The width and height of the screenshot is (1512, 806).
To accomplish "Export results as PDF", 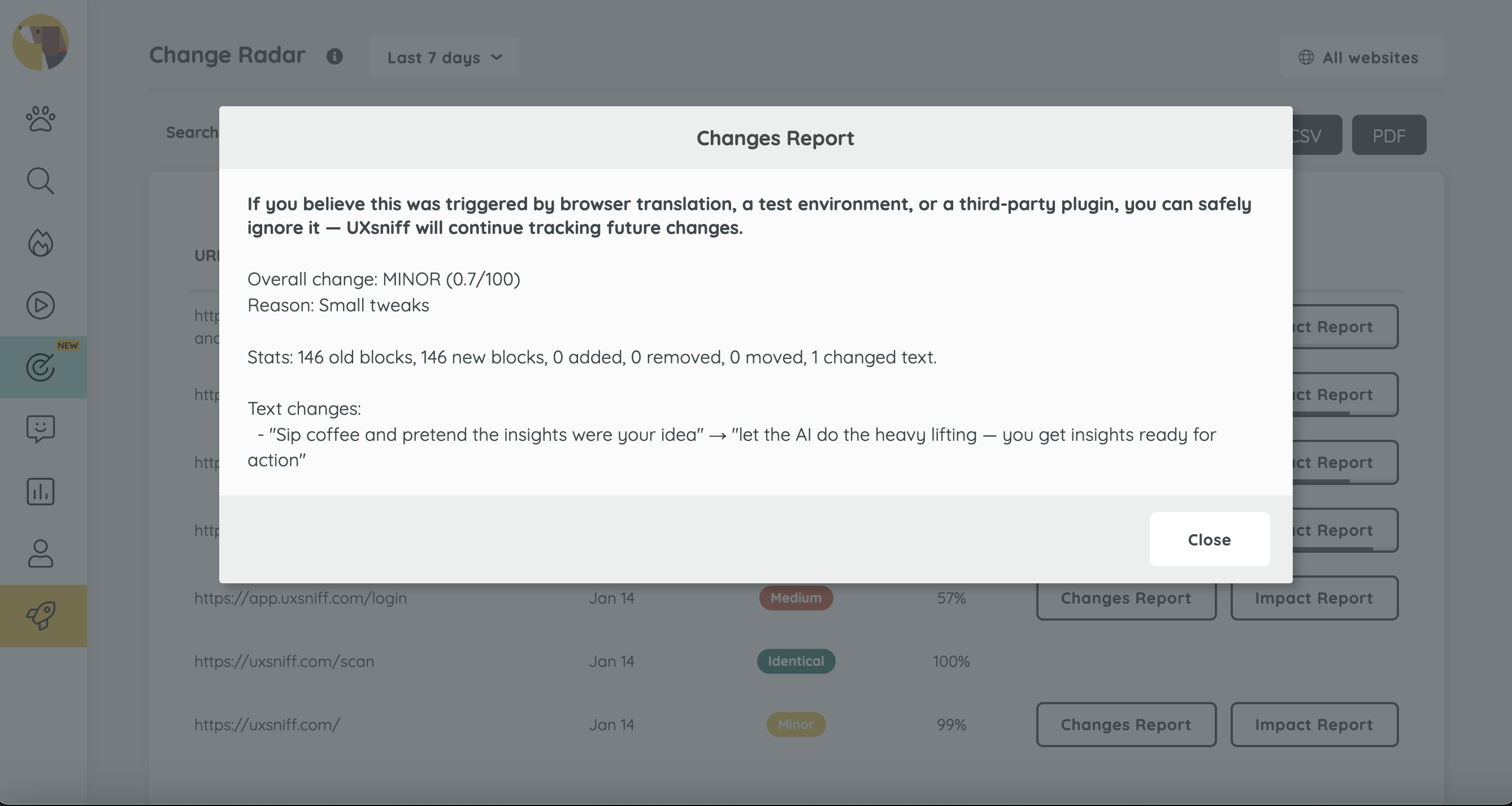I will [x=1389, y=135].
